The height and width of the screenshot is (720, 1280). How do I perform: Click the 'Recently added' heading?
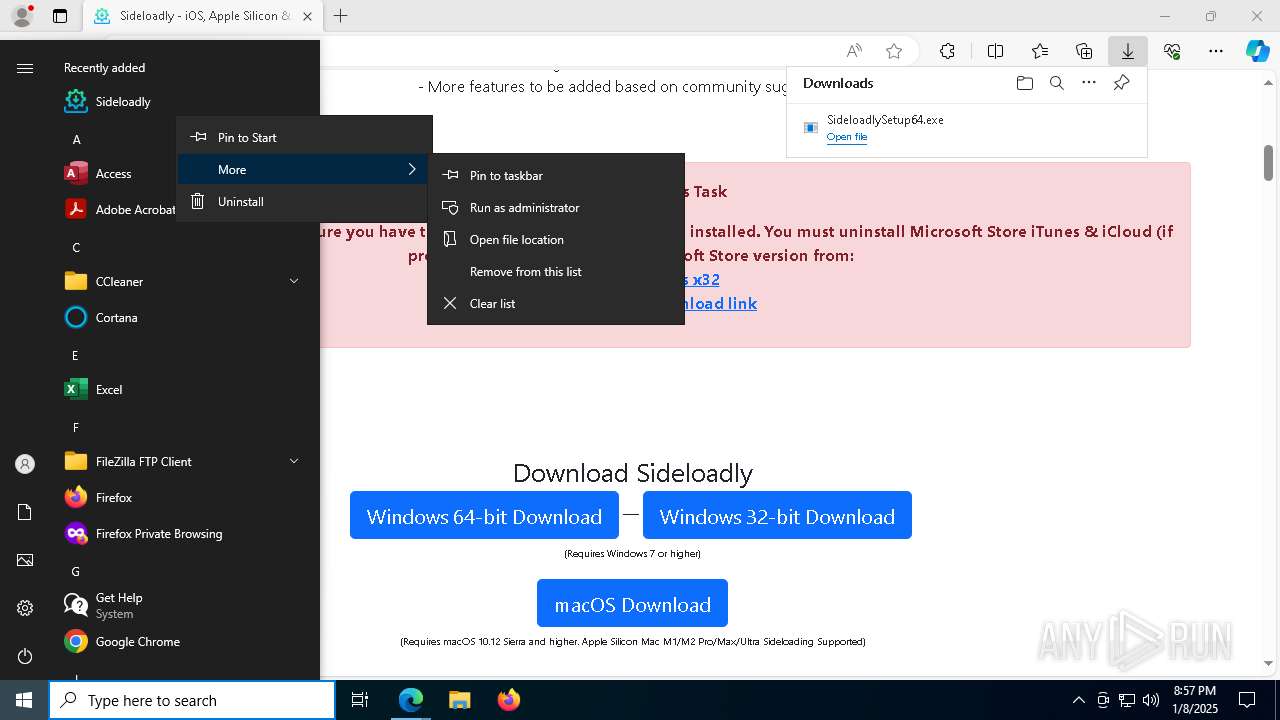(x=104, y=68)
